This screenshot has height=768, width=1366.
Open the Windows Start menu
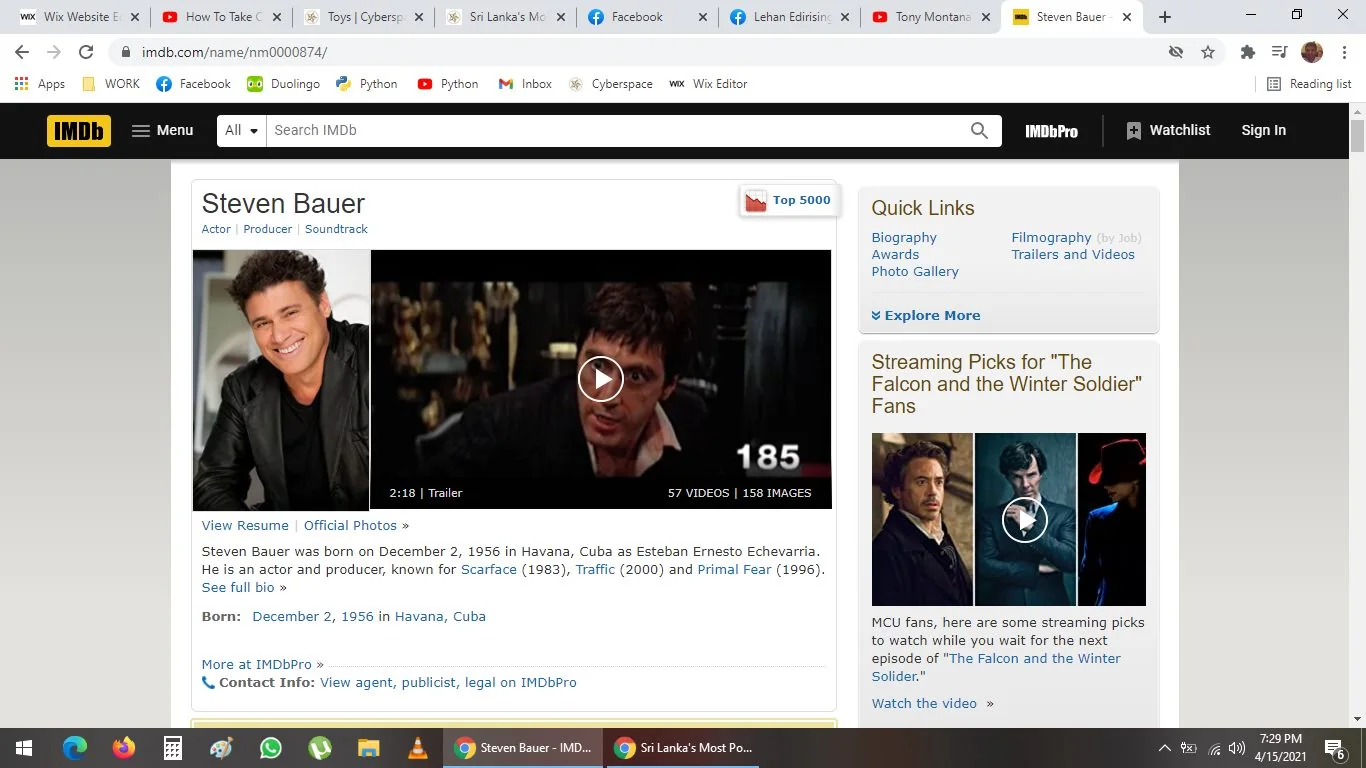(x=24, y=748)
